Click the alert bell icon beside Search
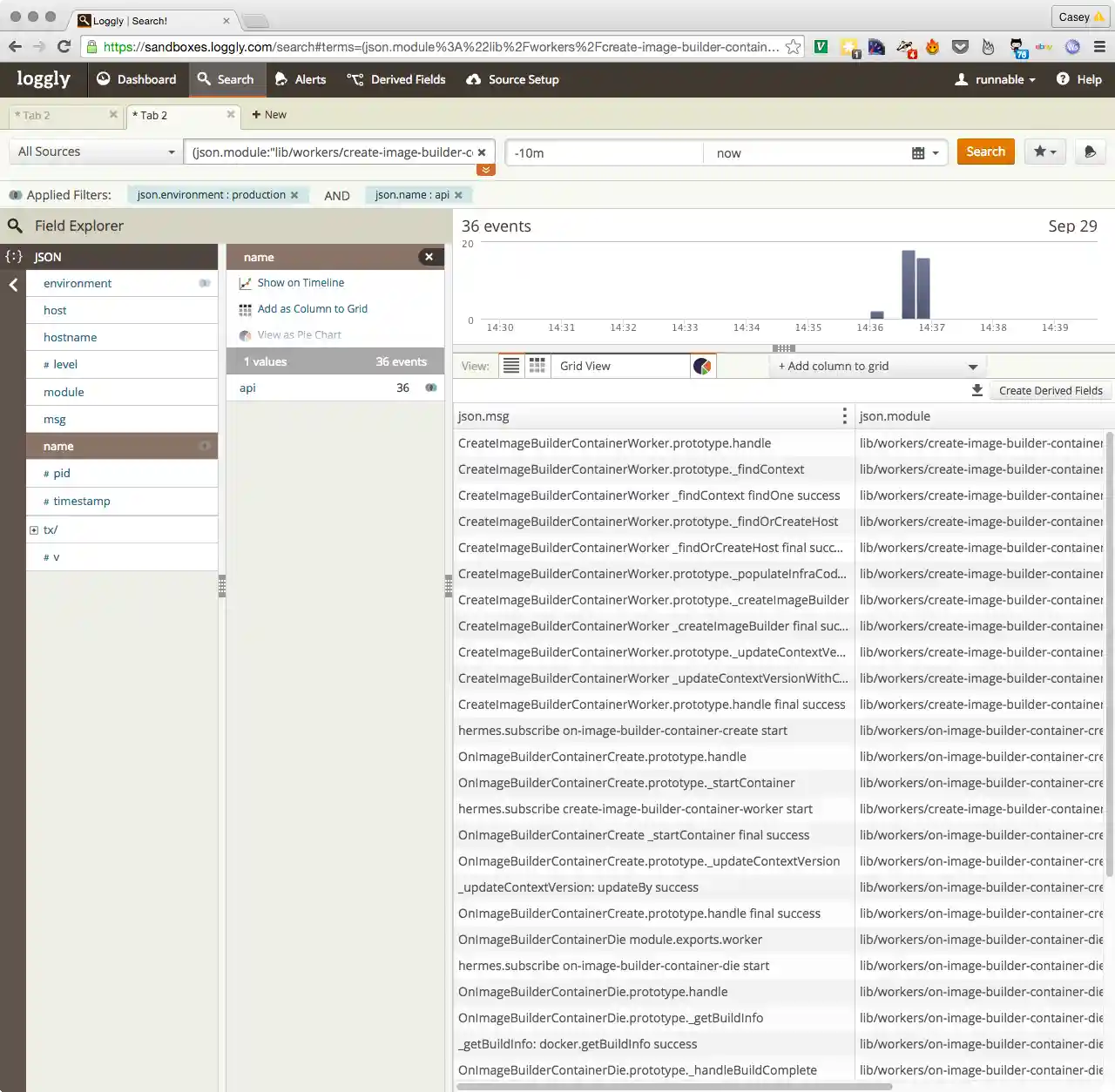Image resolution: width=1115 pixels, height=1092 pixels. coord(1090,152)
